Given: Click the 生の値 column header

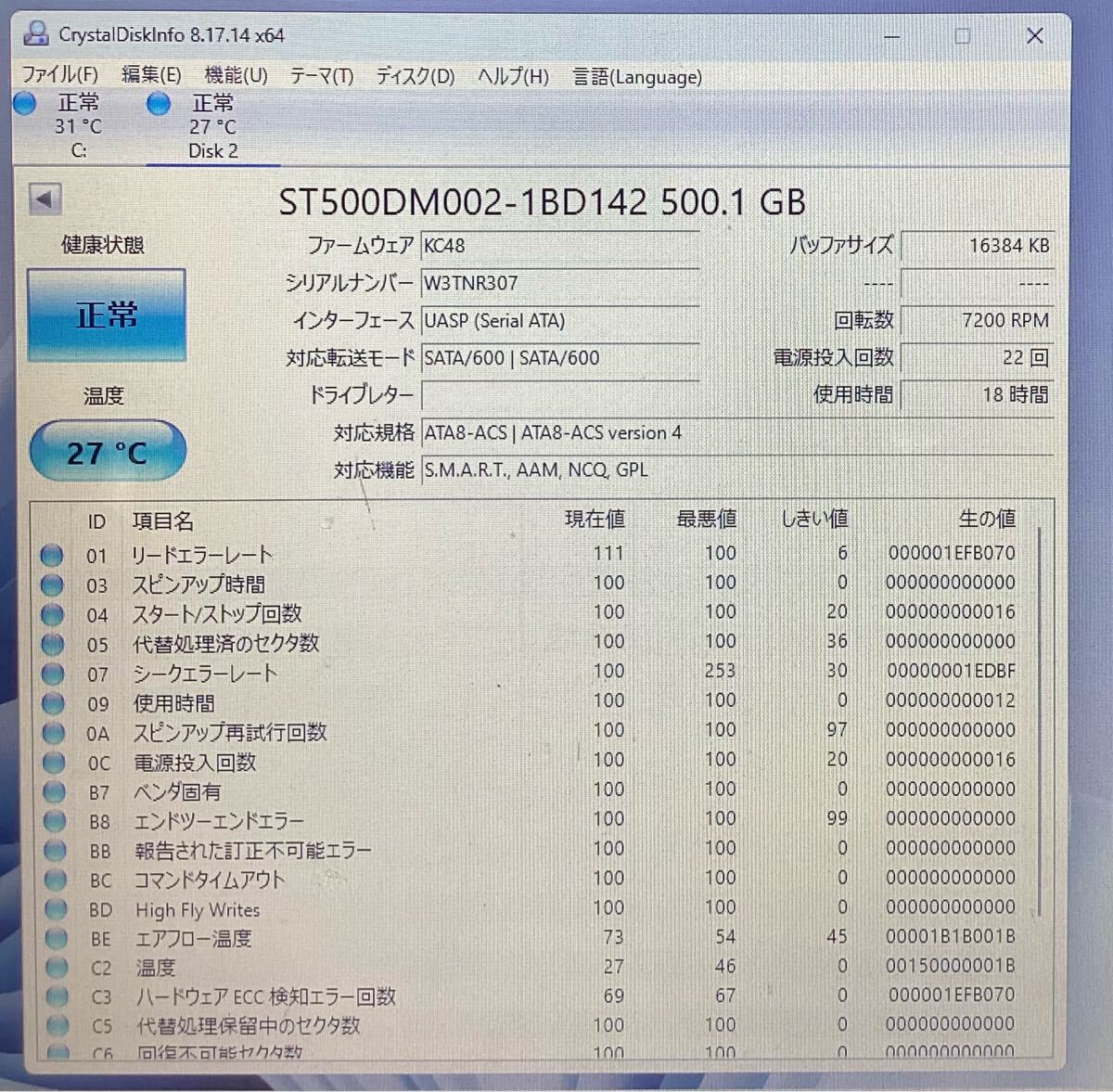Looking at the screenshot, I should (x=987, y=519).
